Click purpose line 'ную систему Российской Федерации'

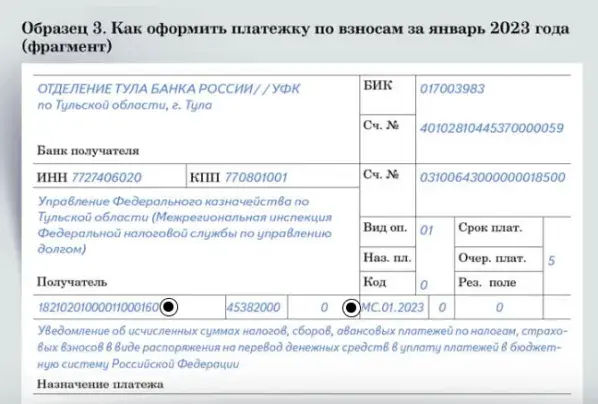(138, 364)
